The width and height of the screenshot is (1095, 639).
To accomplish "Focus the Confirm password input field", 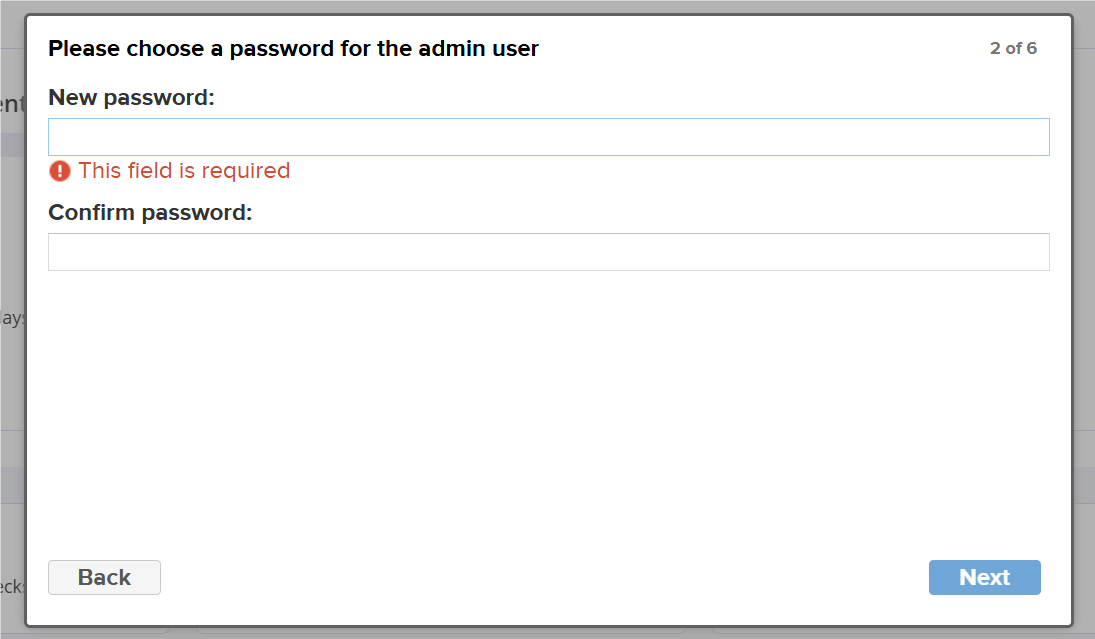I will pyautogui.click(x=548, y=252).
